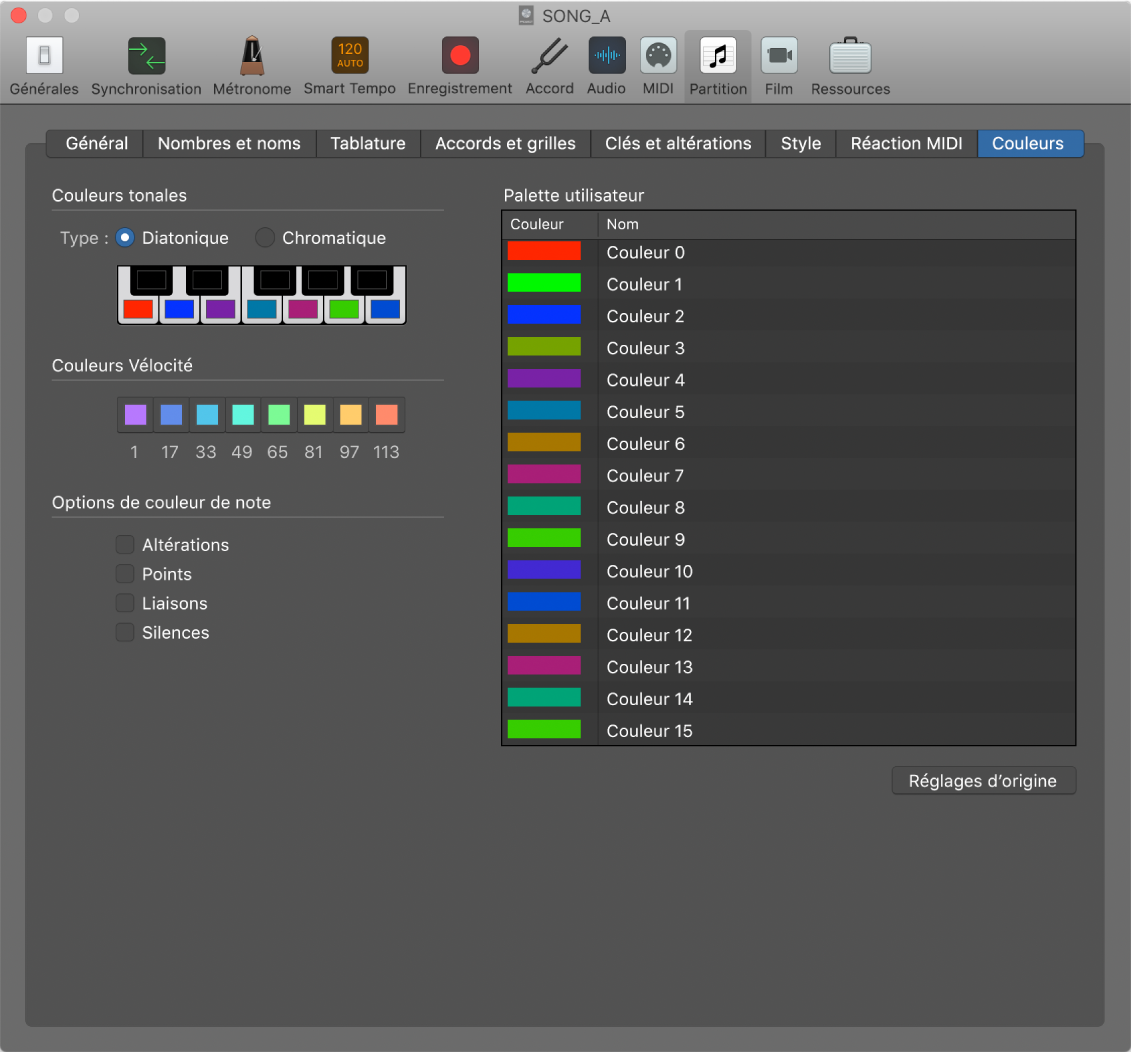Click the Réglages d'origine button
Image resolution: width=1131 pixels, height=1053 pixels.
983,781
